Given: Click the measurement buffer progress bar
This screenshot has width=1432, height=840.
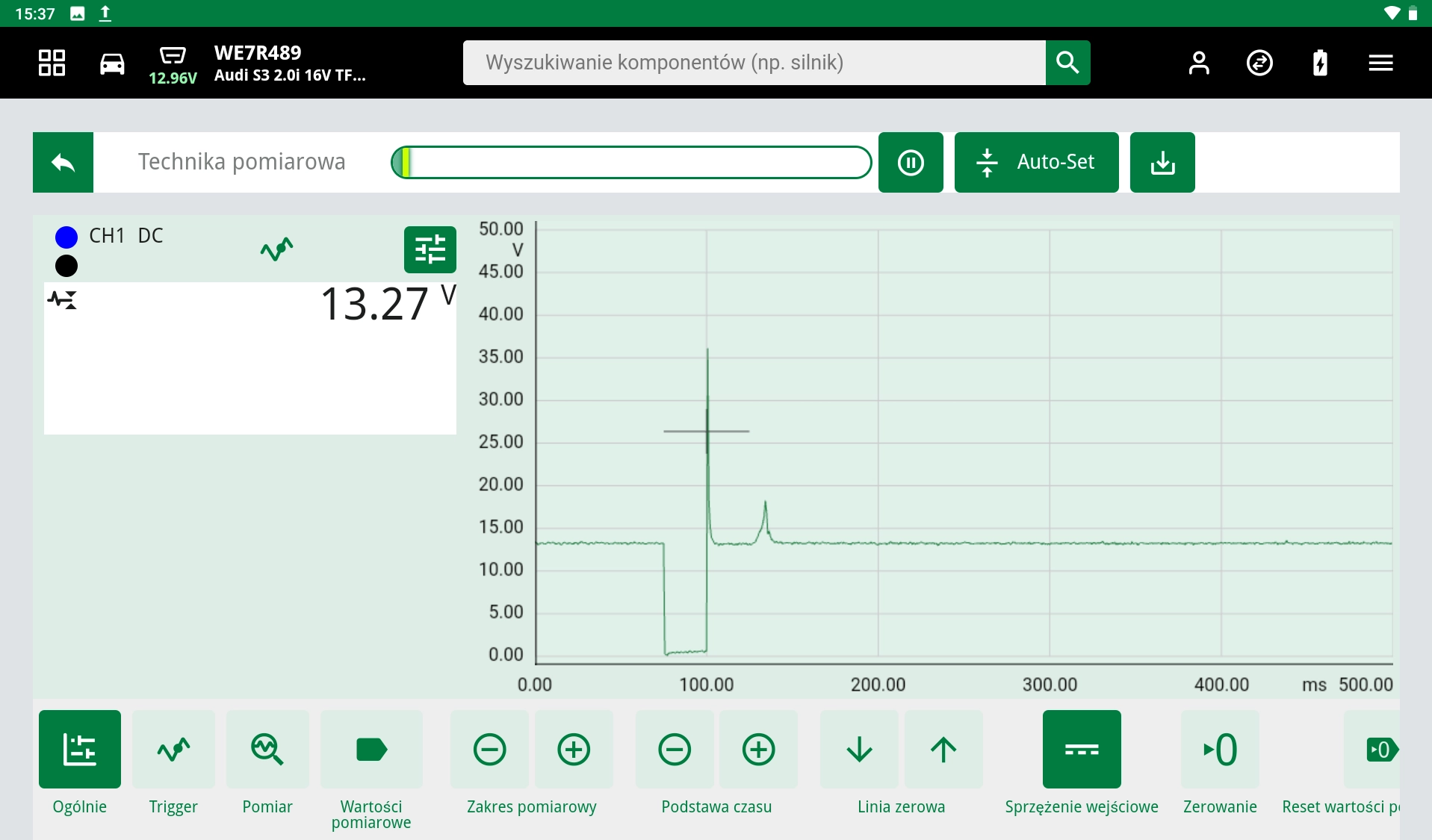Looking at the screenshot, I should (x=631, y=162).
